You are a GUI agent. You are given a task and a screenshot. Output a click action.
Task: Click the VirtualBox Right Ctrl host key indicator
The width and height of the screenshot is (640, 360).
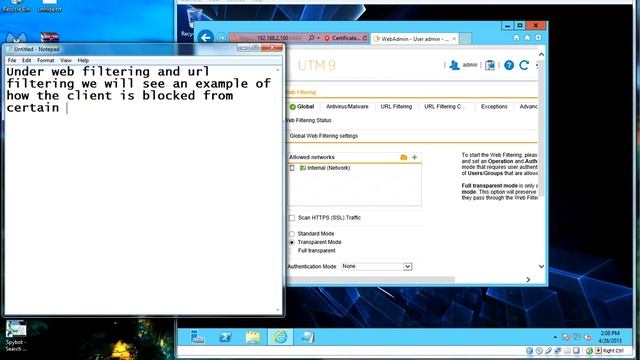pyautogui.click(x=610, y=351)
